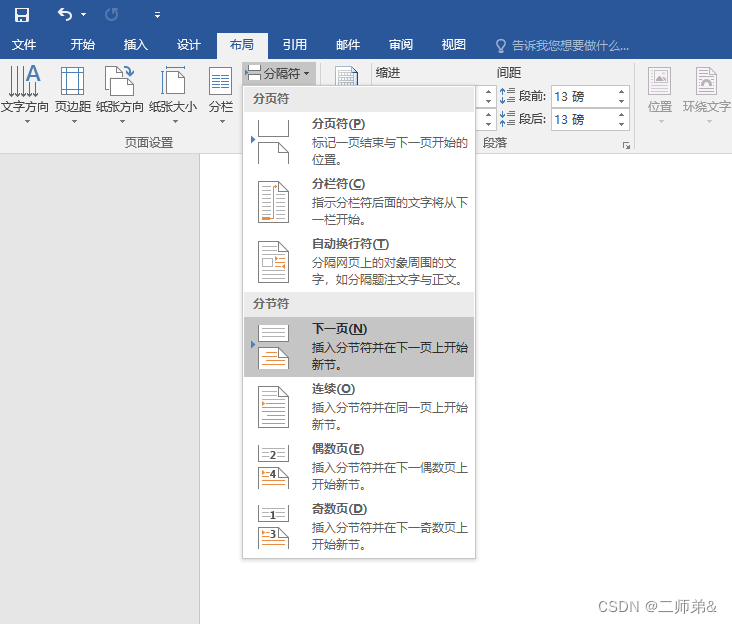Insert a 自动换行符(T) text wrapping break

(x=359, y=262)
